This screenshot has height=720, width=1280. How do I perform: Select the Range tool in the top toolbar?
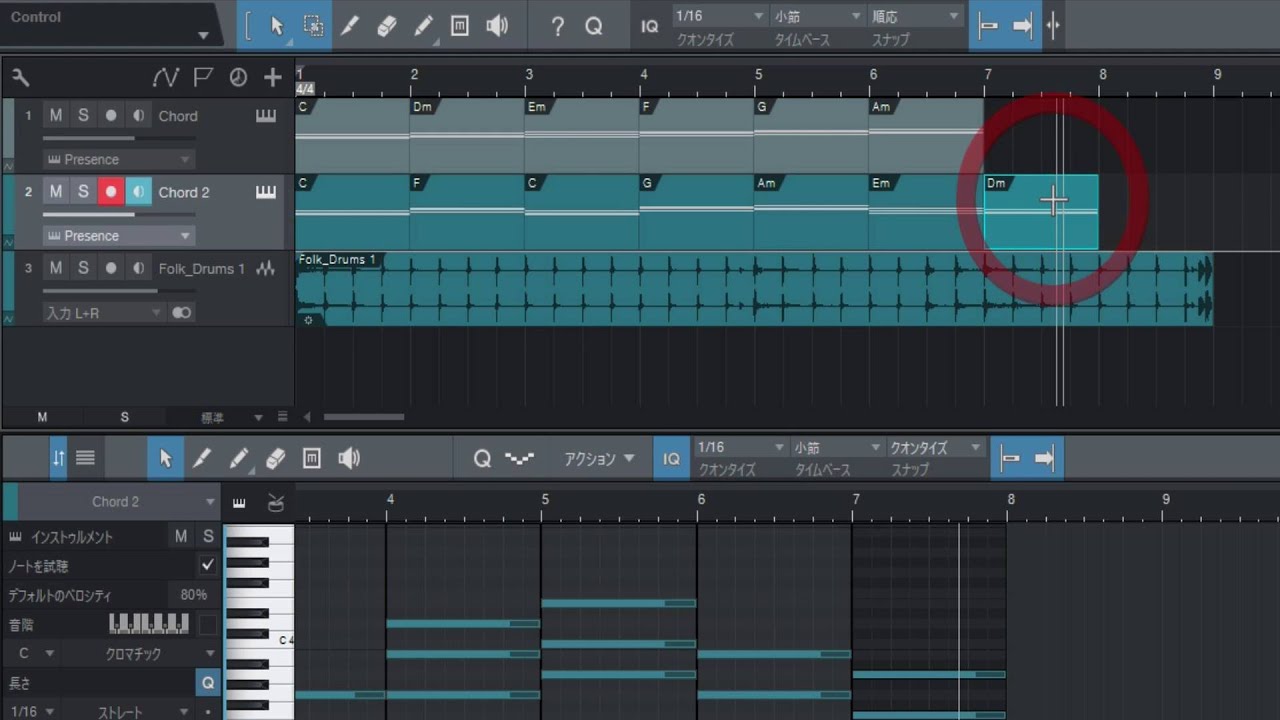click(313, 26)
